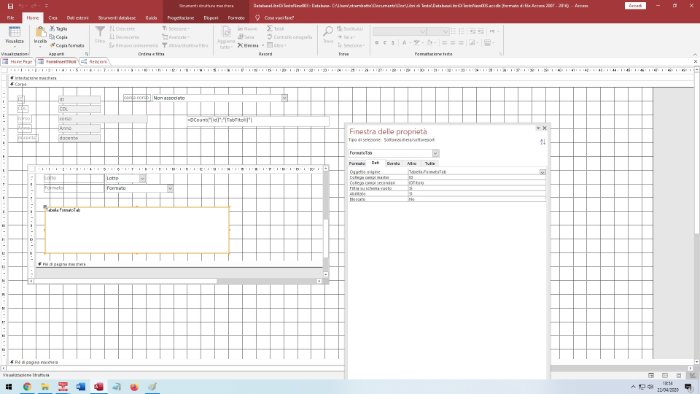
Task: Click the Elimina delete icon in Record group
Action: pos(240,45)
